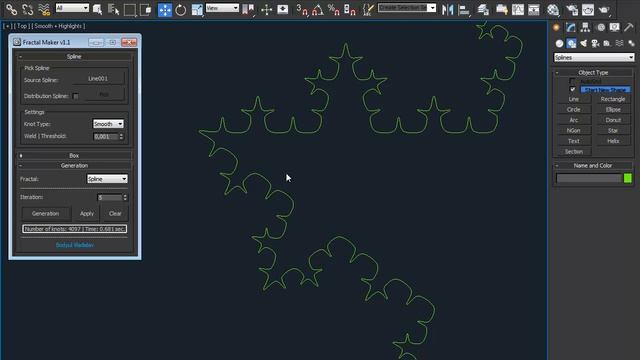
Task: Activate Select and Move tool
Action: click(x=165, y=9)
